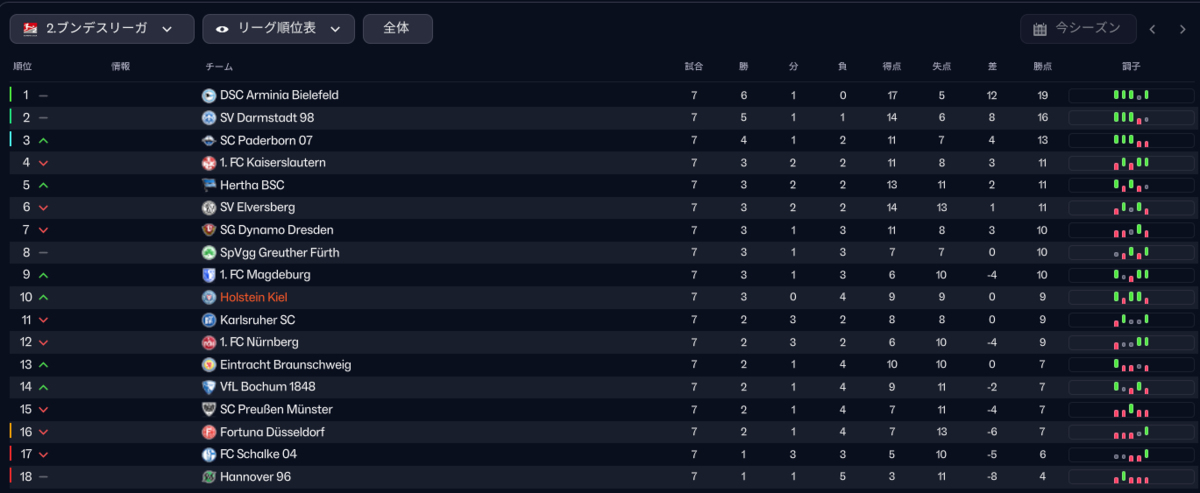Open SV Darmstadt 98 team link
The image size is (1200, 493).
click(267, 118)
